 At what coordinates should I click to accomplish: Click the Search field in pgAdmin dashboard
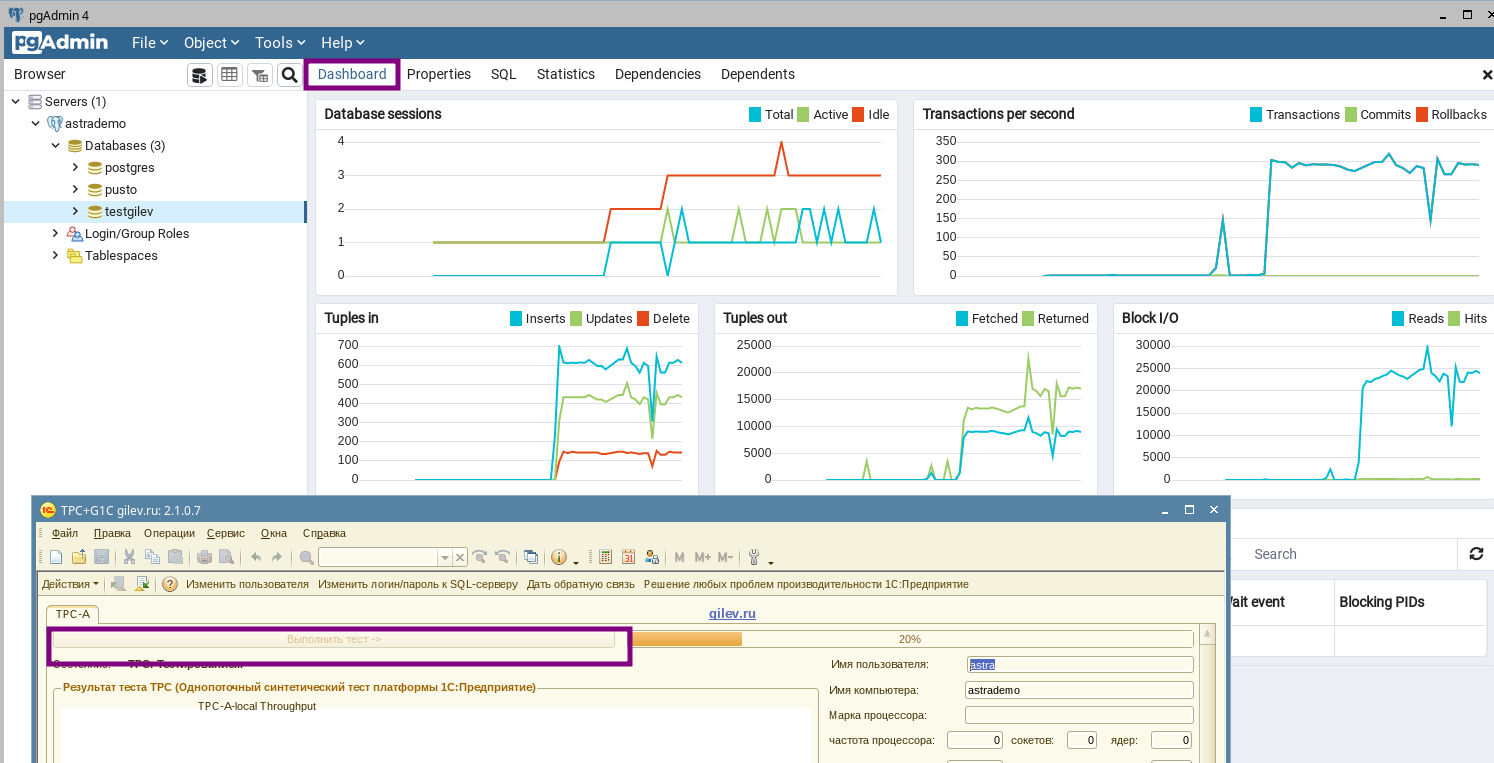tap(1343, 553)
